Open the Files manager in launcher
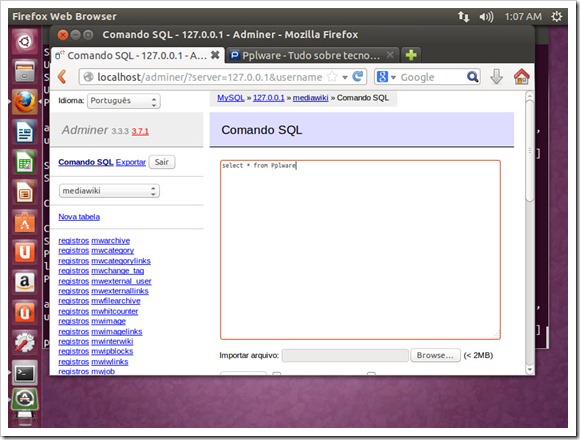The width and height of the screenshot is (580, 440). click(25, 71)
